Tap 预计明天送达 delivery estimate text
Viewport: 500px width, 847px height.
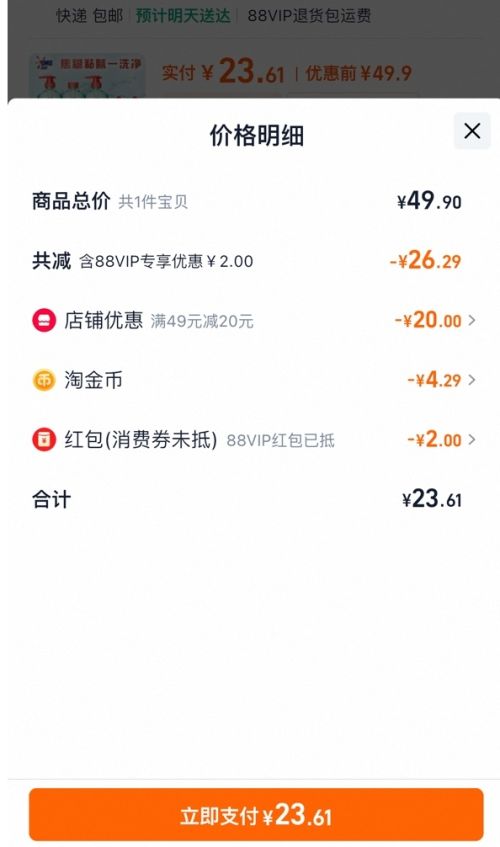pyautogui.click(x=183, y=16)
